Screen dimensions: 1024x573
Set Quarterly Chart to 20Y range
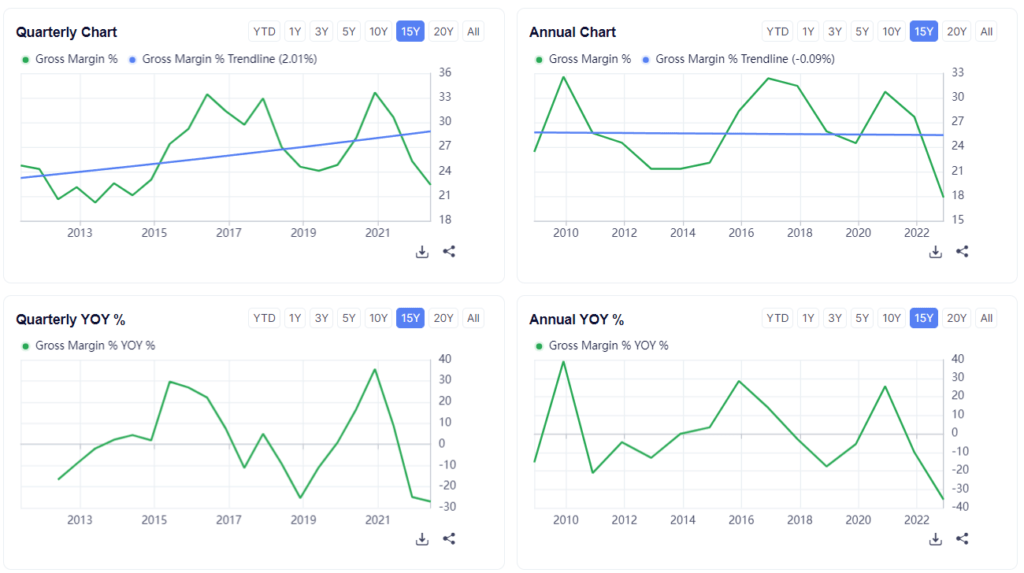[443, 31]
